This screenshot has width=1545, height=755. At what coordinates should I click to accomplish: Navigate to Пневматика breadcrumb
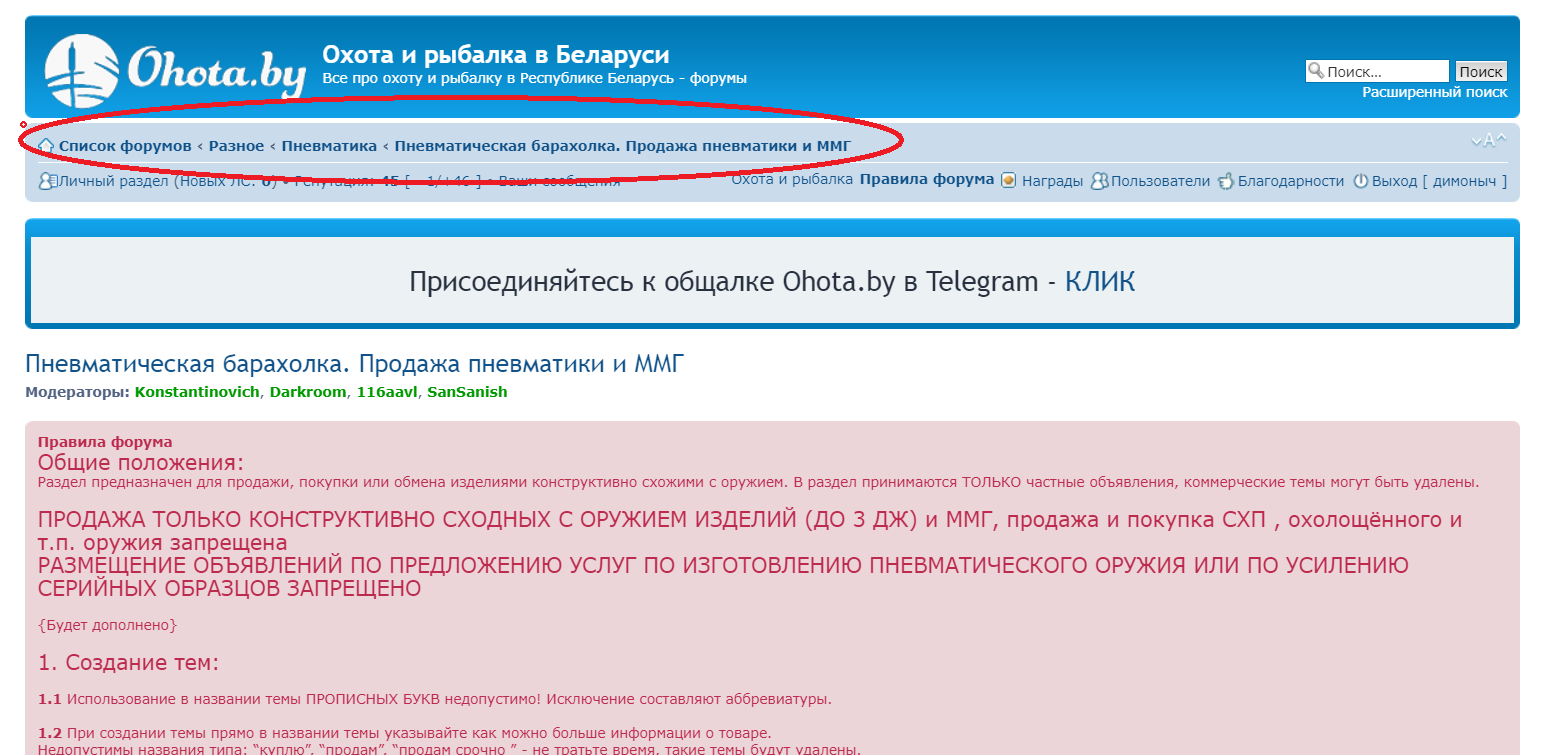(x=329, y=146)
